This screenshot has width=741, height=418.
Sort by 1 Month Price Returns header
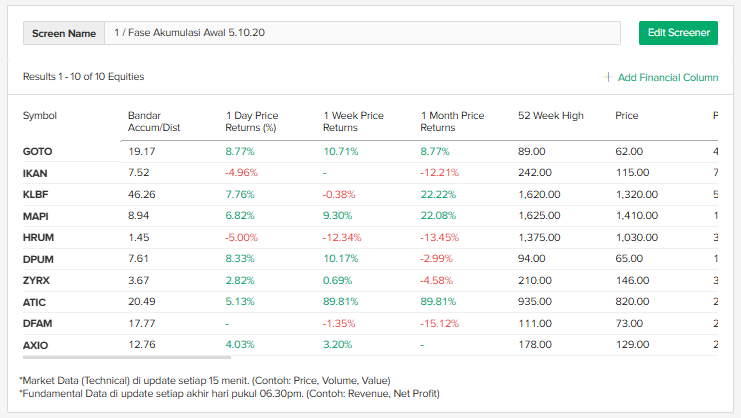452,121
